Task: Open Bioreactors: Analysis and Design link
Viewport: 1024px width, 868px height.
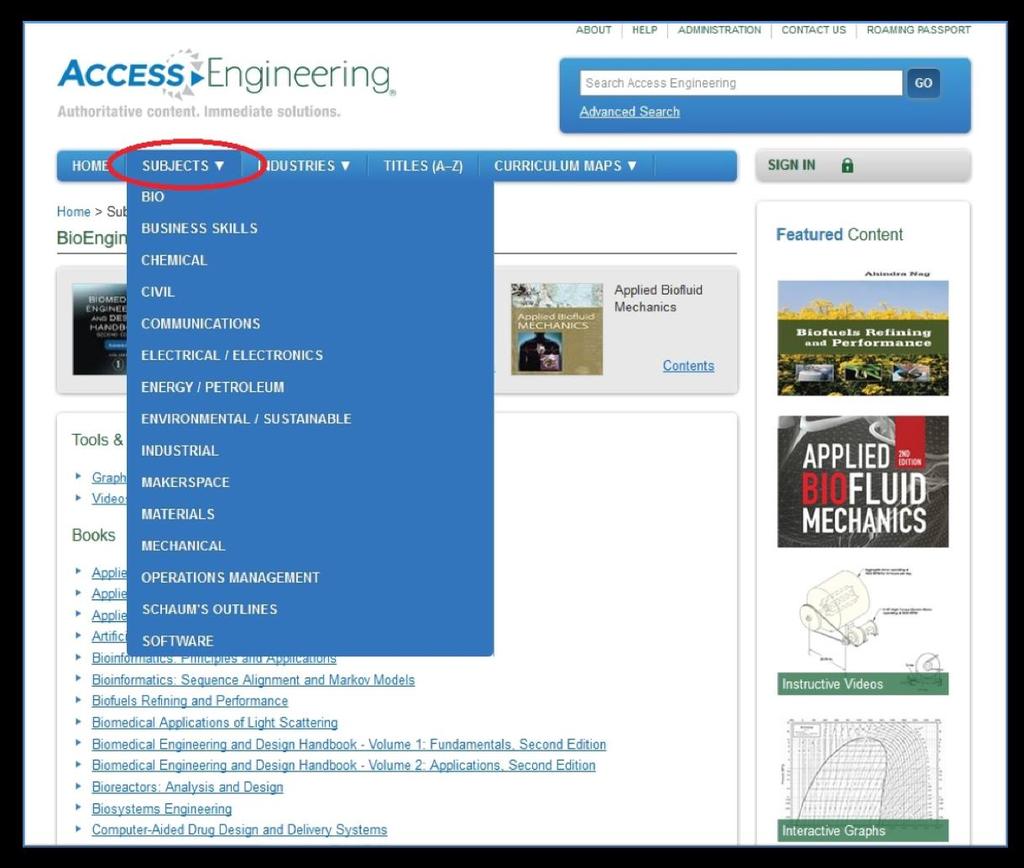Action: (x=187, y=787)
